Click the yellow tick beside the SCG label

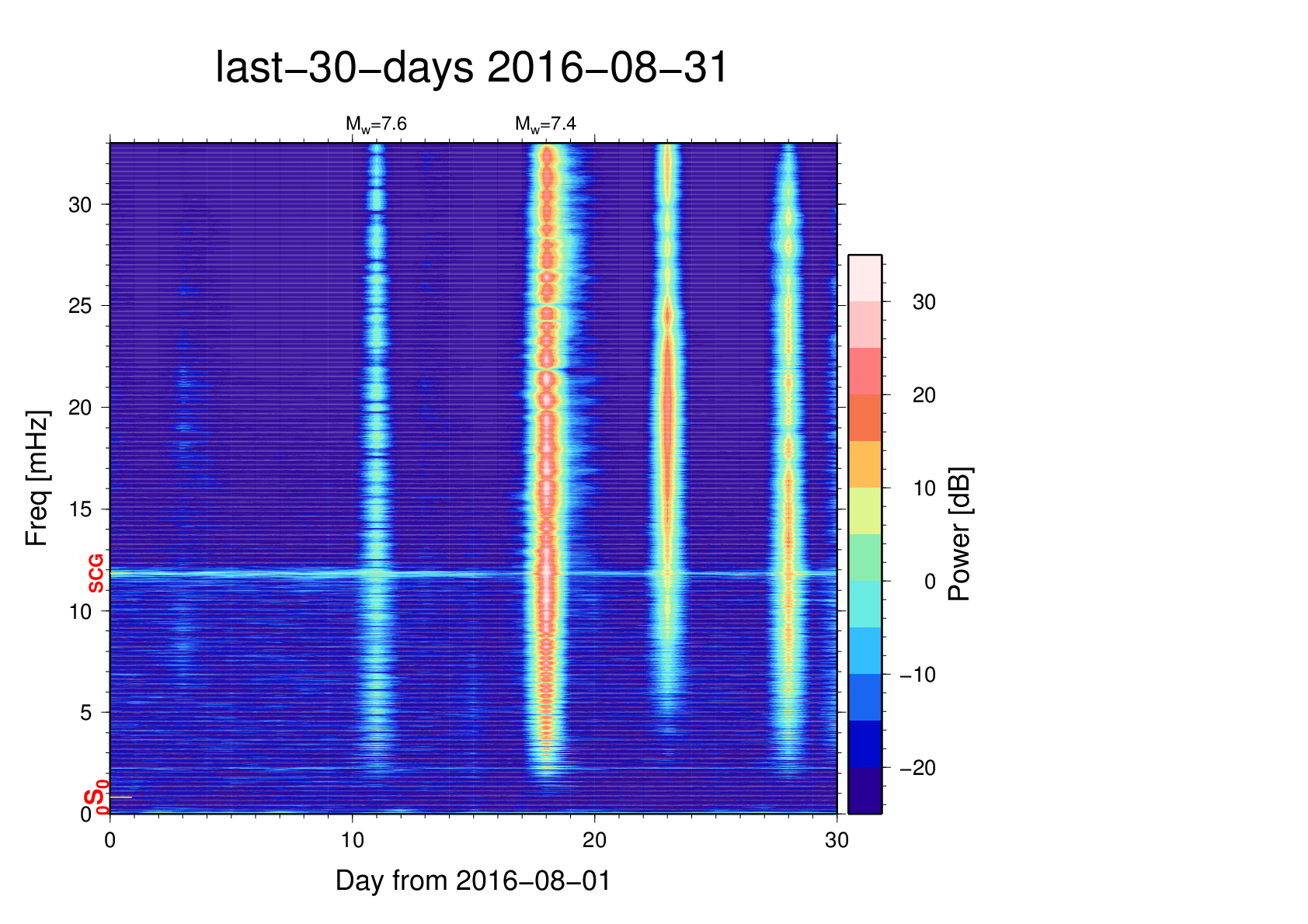click(121, 574)
